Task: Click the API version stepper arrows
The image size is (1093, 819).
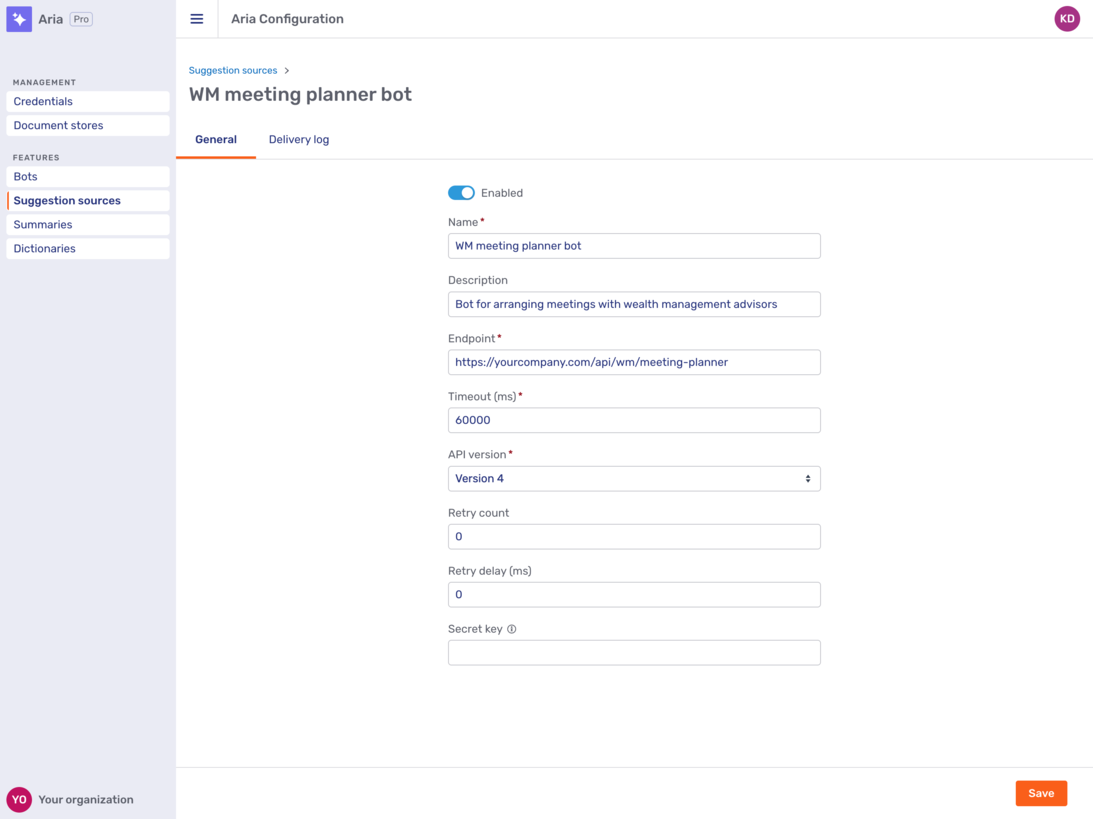Action: (x=808, y=478)
